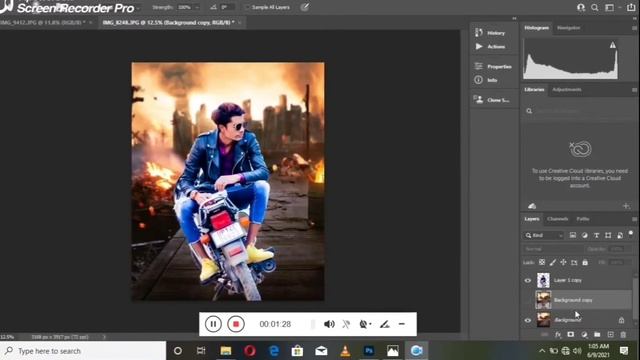
Task: Delete layer using trash icon
Action: pyautogui.click(x=623, y=334)
